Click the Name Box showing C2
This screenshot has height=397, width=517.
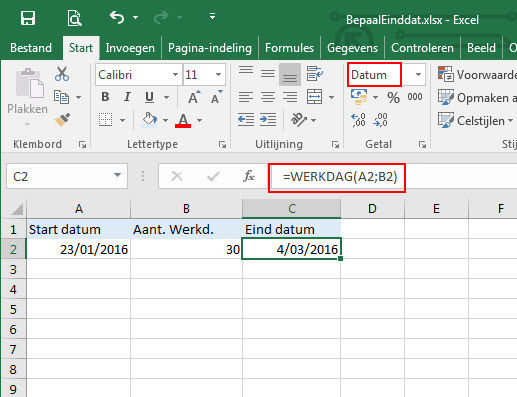pos(67,176)
